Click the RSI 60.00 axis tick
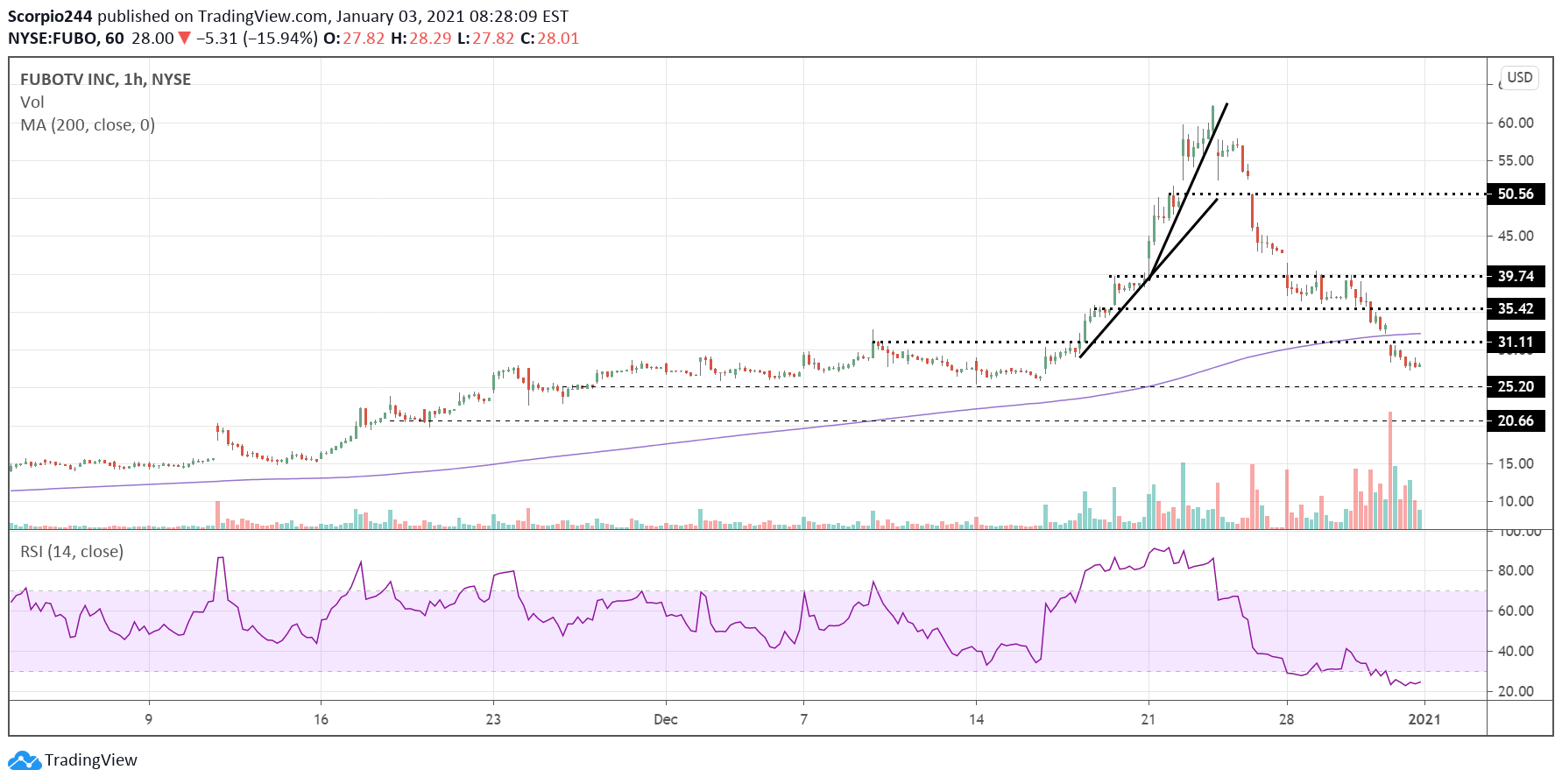This screenshot has height=784, width=1562. click(x=1516, y=611)
